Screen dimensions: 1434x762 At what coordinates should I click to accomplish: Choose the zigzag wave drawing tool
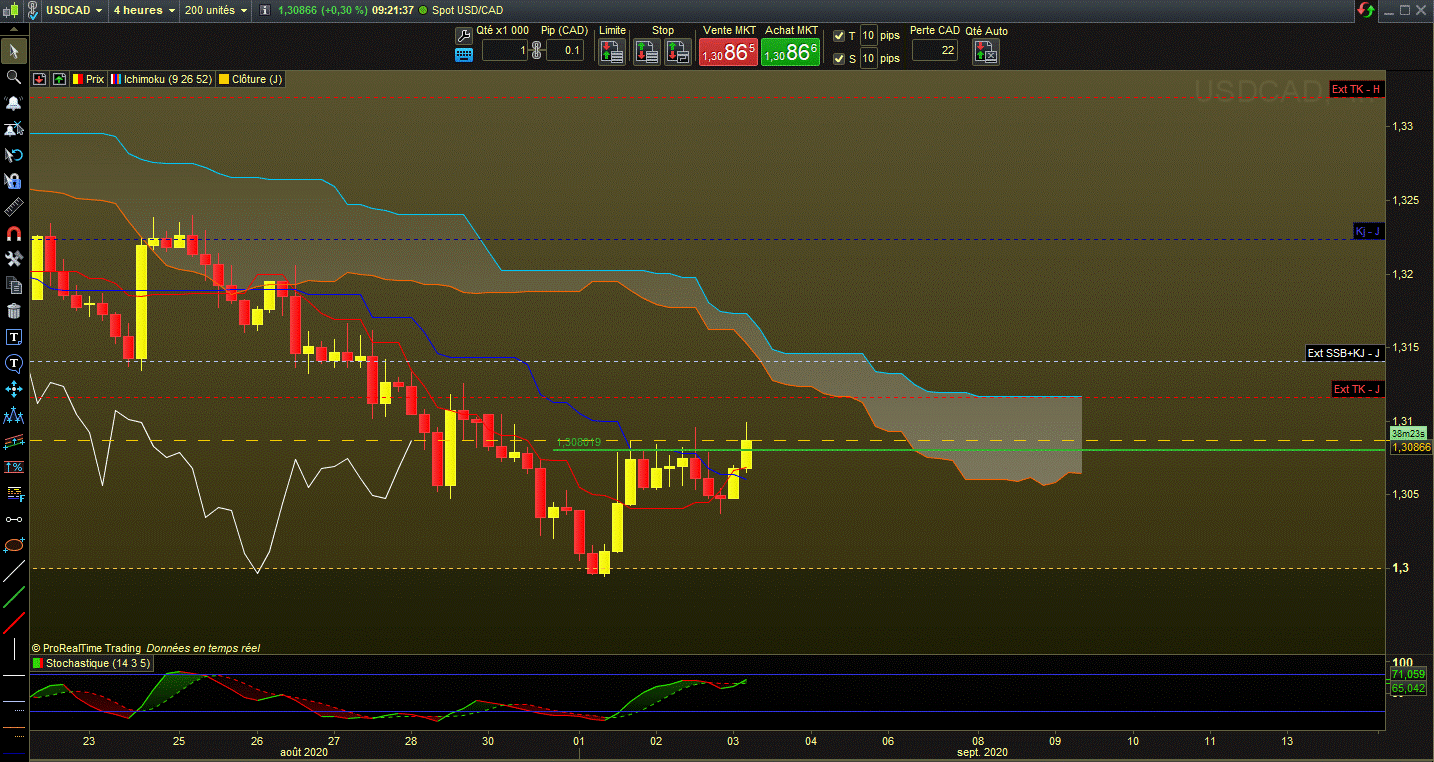tap(14, 415)
